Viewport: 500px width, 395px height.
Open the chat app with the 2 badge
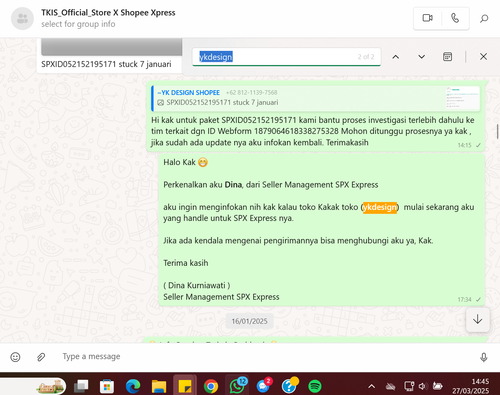click(264, 386)
